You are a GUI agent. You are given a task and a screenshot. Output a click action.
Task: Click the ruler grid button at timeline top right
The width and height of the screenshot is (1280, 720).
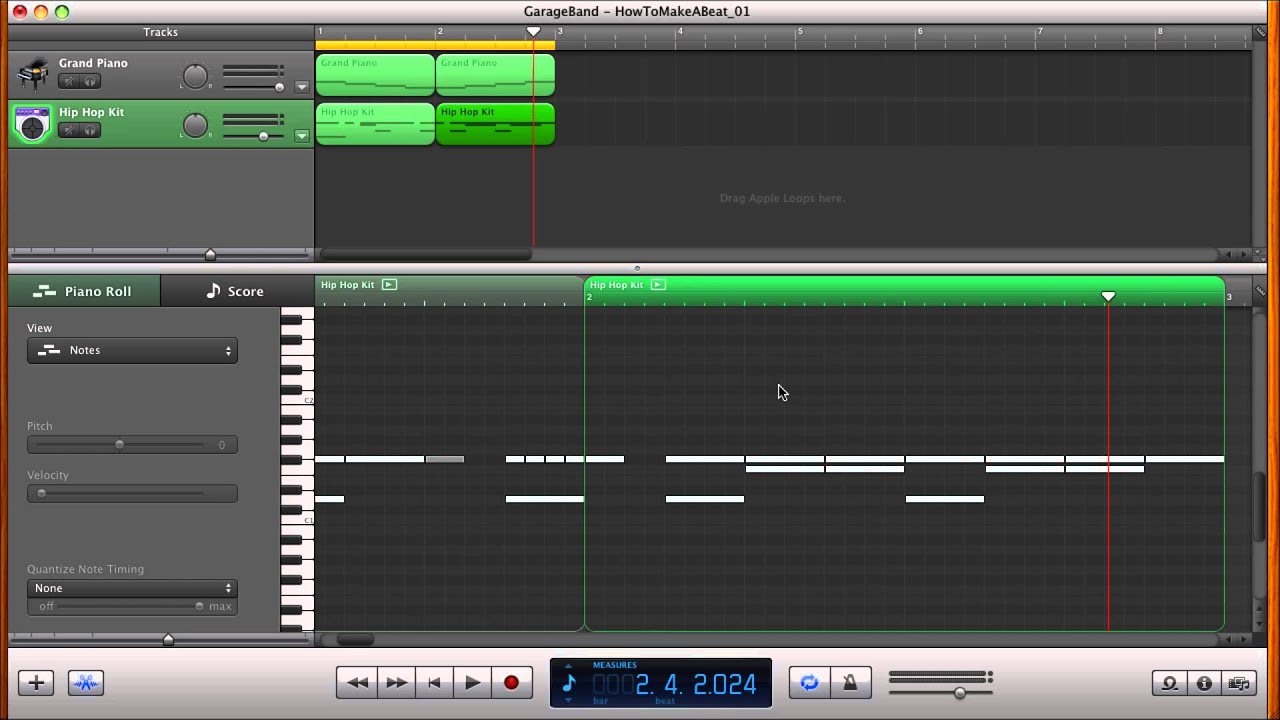[x=1260, y=32]
